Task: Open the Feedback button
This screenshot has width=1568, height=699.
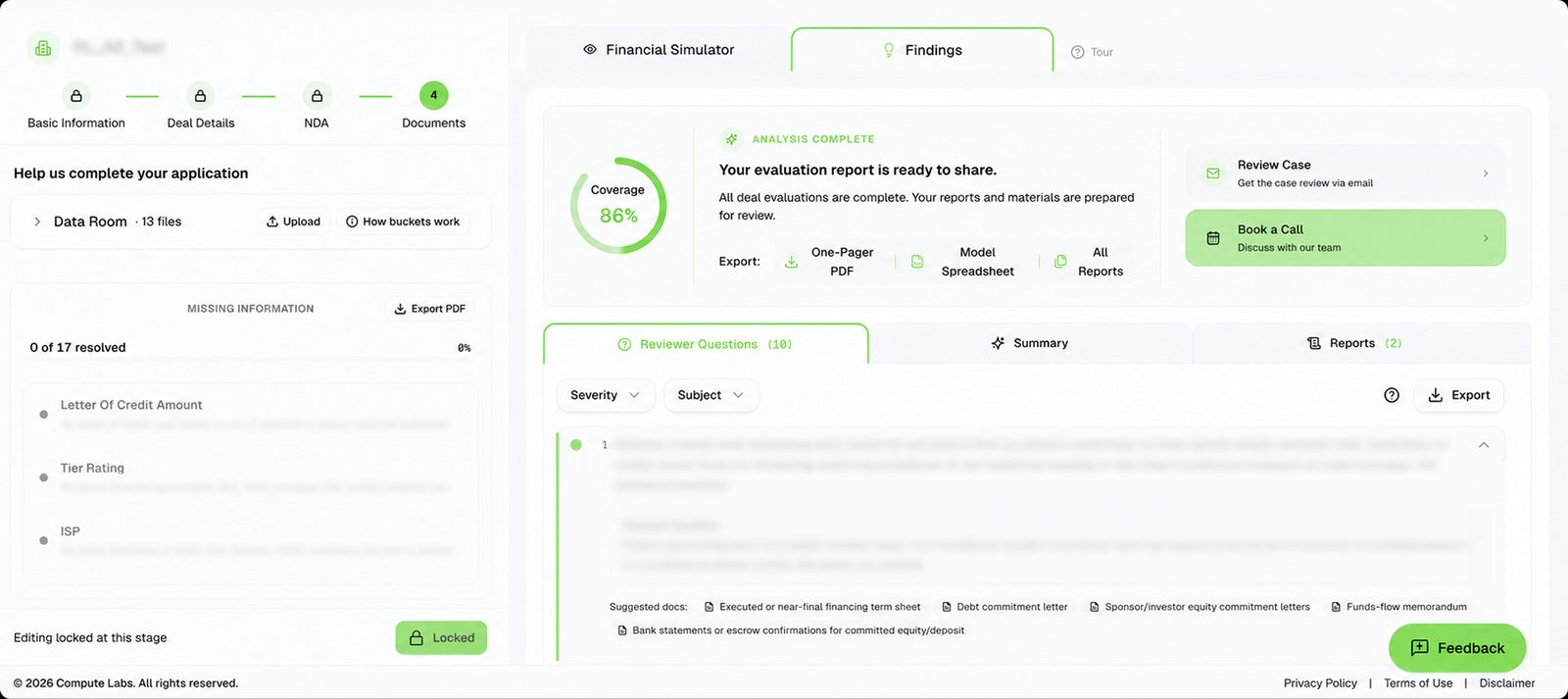Action: tap(1457, 648)
